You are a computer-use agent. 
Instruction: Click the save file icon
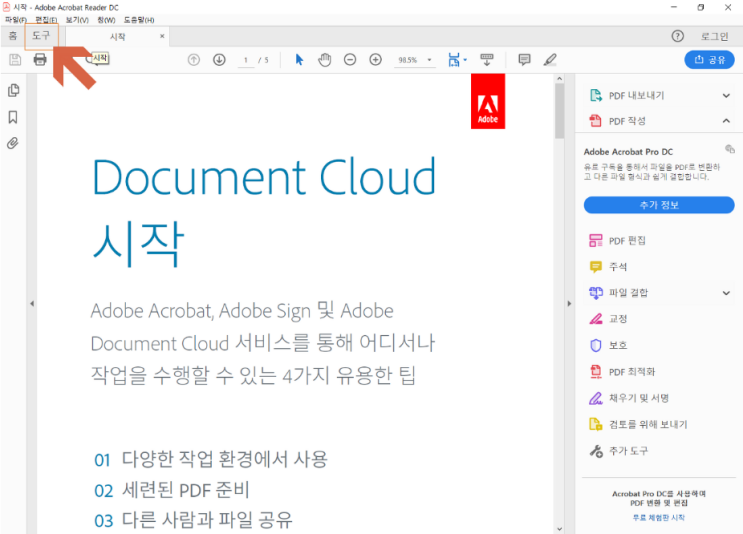15,60
